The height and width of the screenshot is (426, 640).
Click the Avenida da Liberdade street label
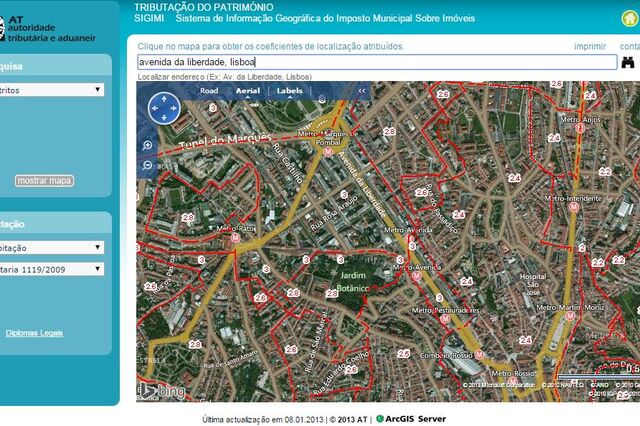point(362,184)
